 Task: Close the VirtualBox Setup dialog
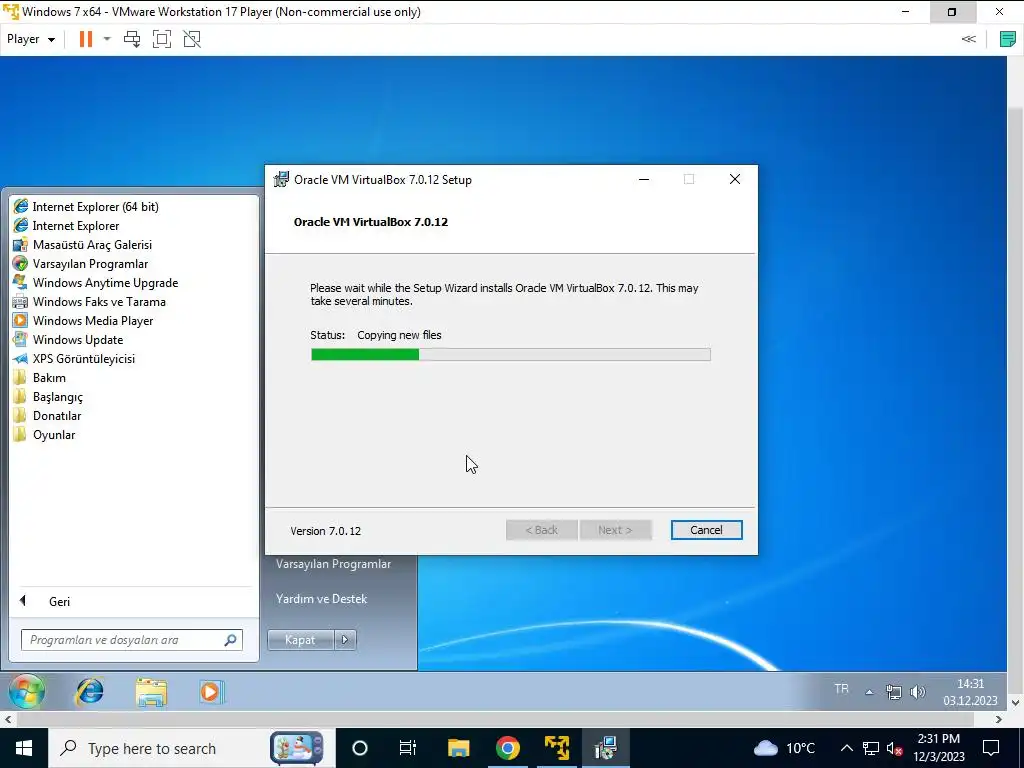(735, 180)
